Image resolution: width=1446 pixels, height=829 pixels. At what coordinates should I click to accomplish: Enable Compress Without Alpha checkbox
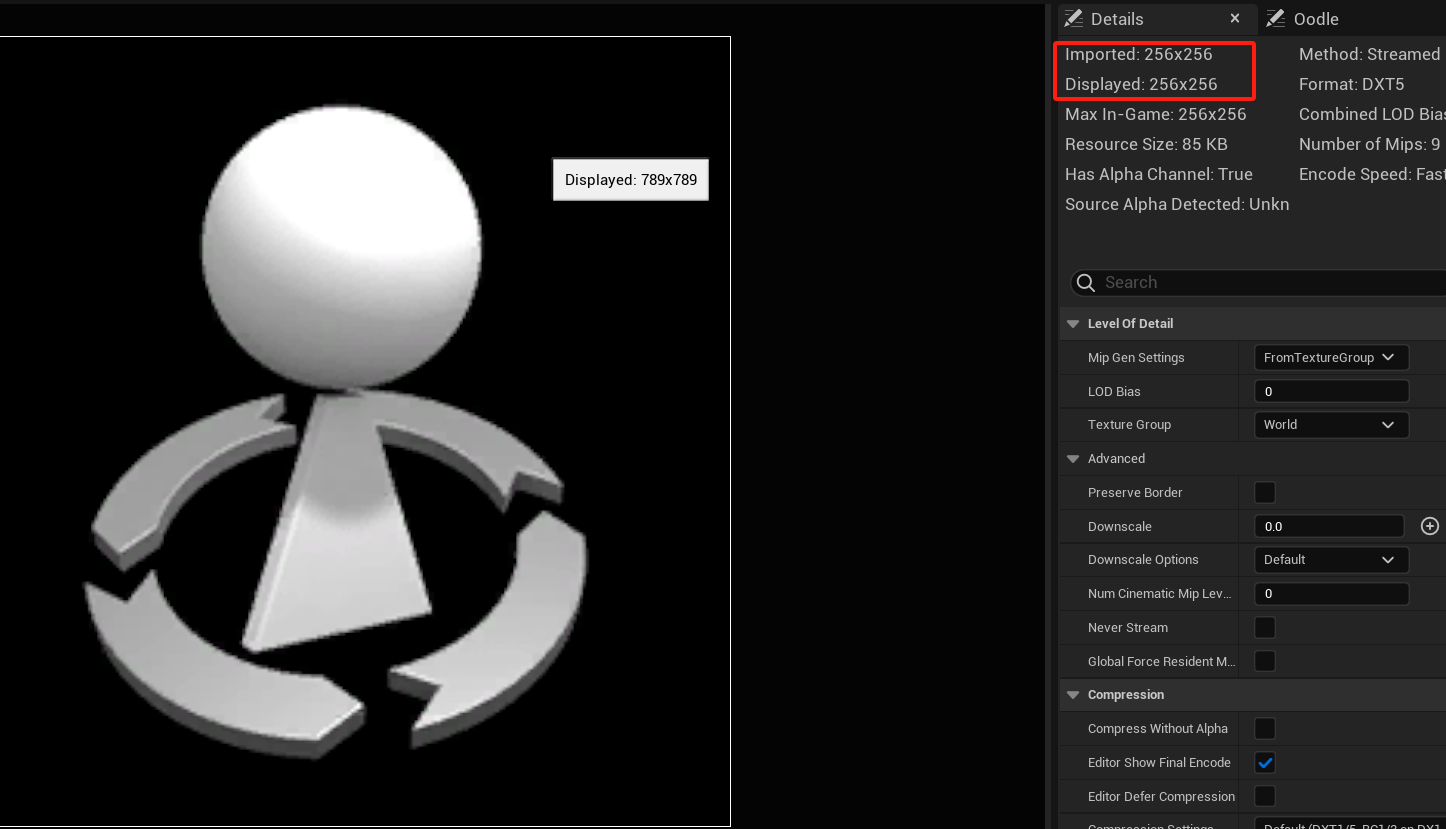click(x=1265, y=728)
